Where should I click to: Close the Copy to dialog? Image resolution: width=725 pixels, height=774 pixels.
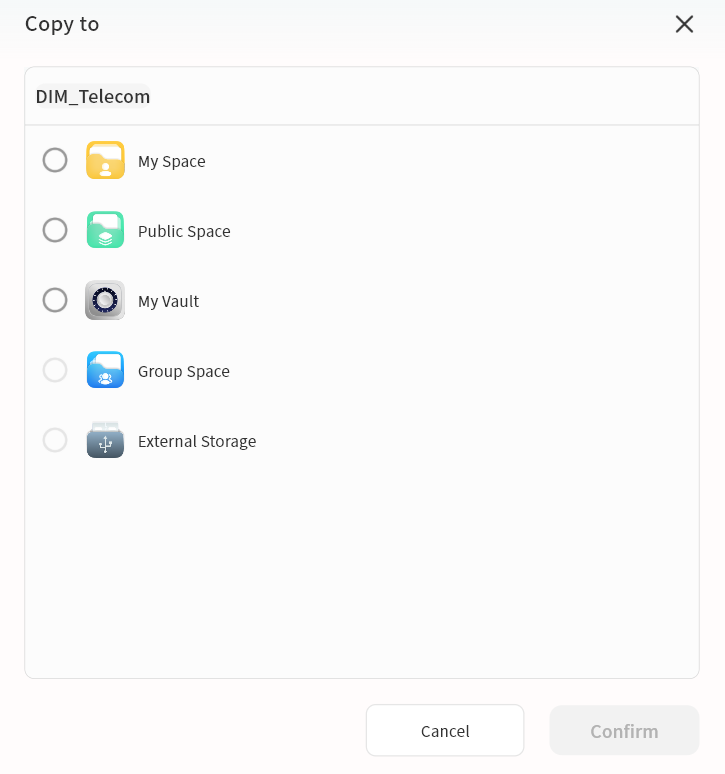[x=684, y=24]
